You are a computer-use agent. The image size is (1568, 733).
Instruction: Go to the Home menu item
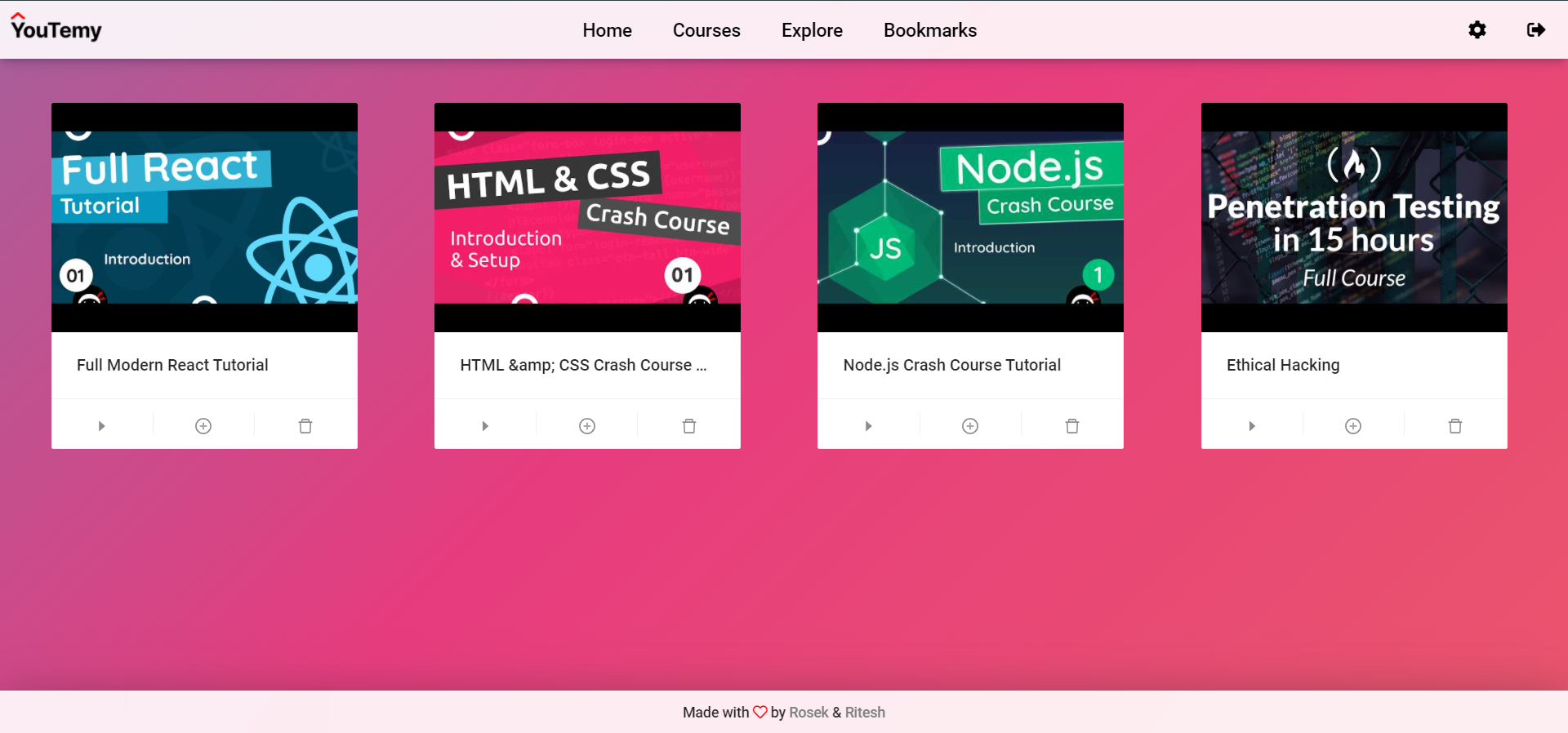click(608, 30)
